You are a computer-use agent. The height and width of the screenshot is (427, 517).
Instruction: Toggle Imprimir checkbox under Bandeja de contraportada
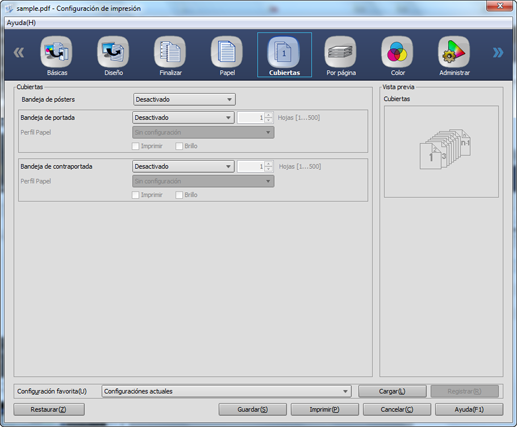(135, 195)
